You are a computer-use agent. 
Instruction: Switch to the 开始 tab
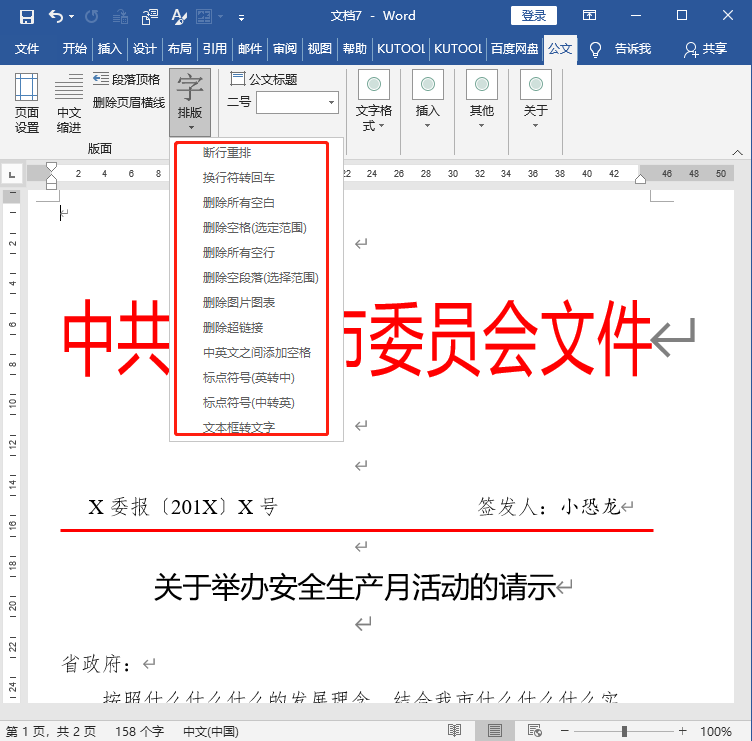click(x=74, y=48)
